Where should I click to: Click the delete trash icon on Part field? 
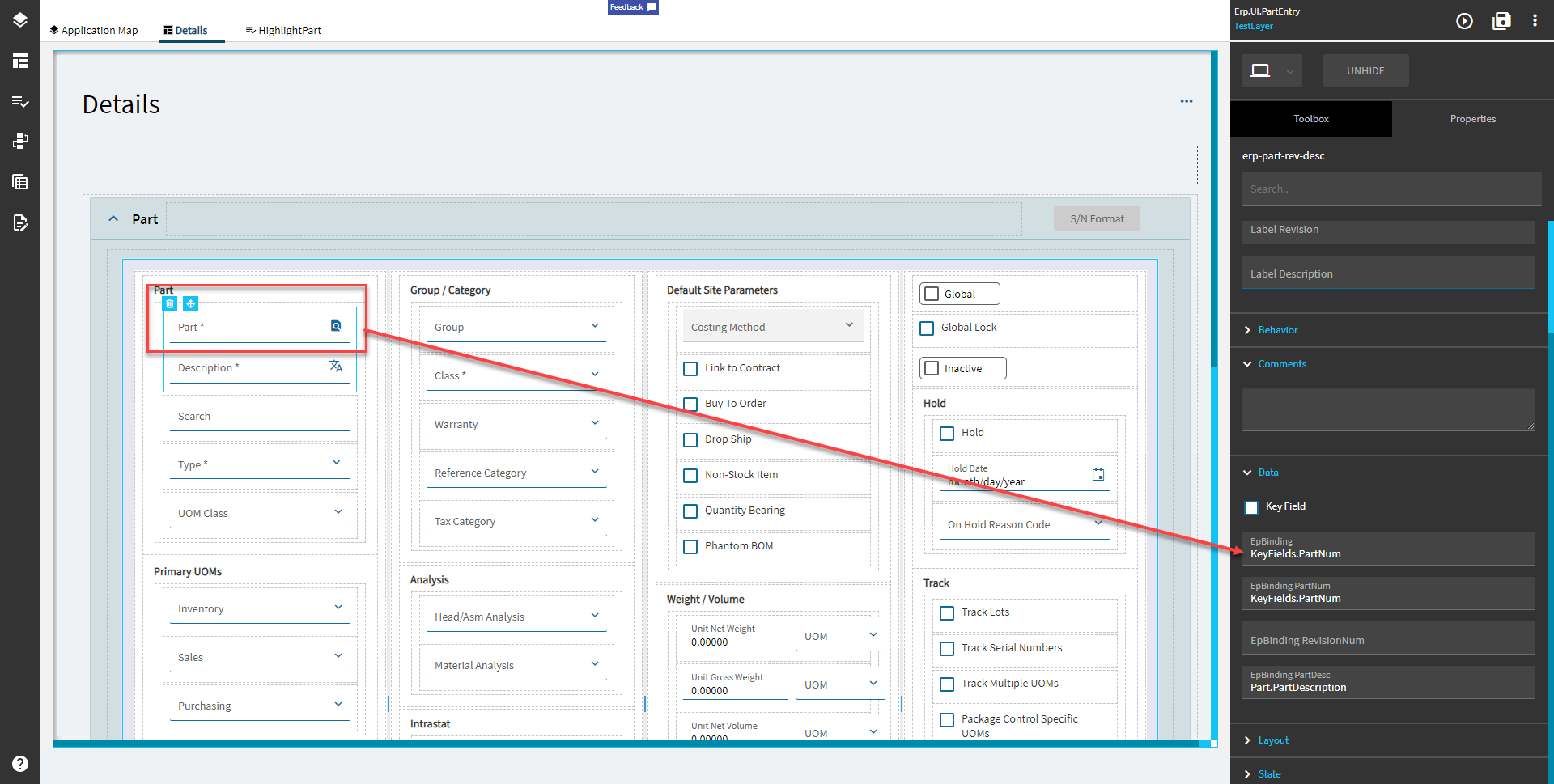click(x=170, y=304)
